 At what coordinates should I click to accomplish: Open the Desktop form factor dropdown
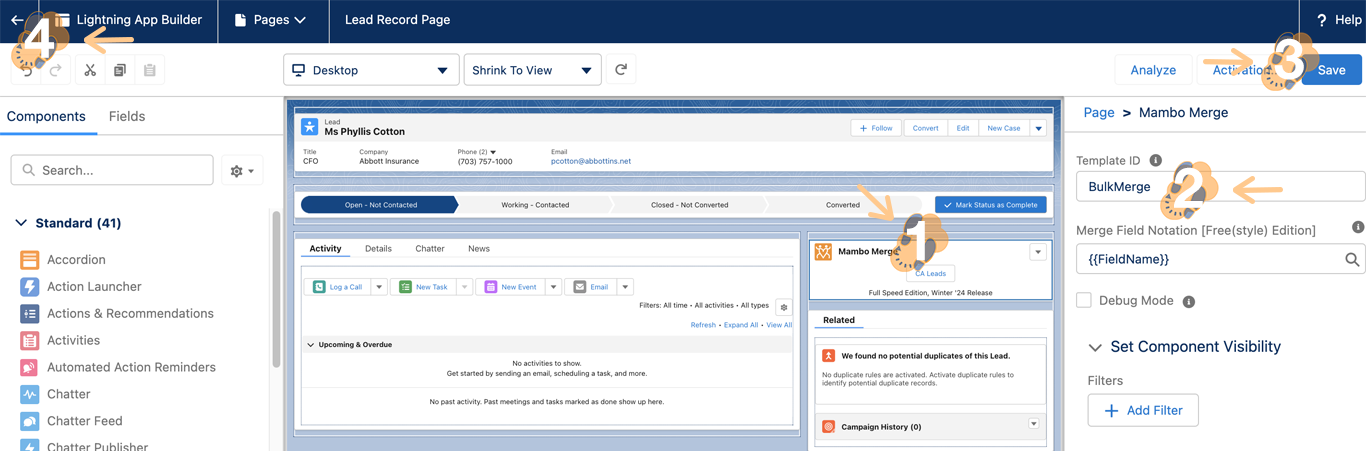click(x=371, y=70)
